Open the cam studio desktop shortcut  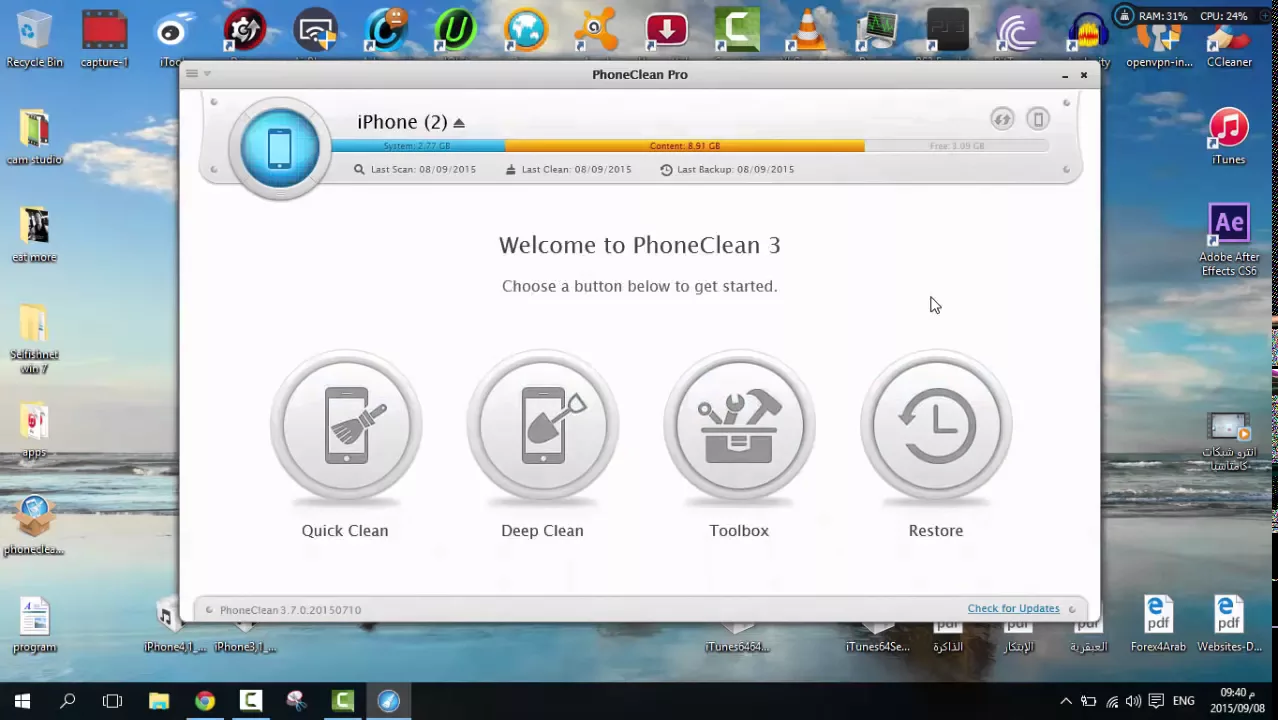[x=34, y=137]
